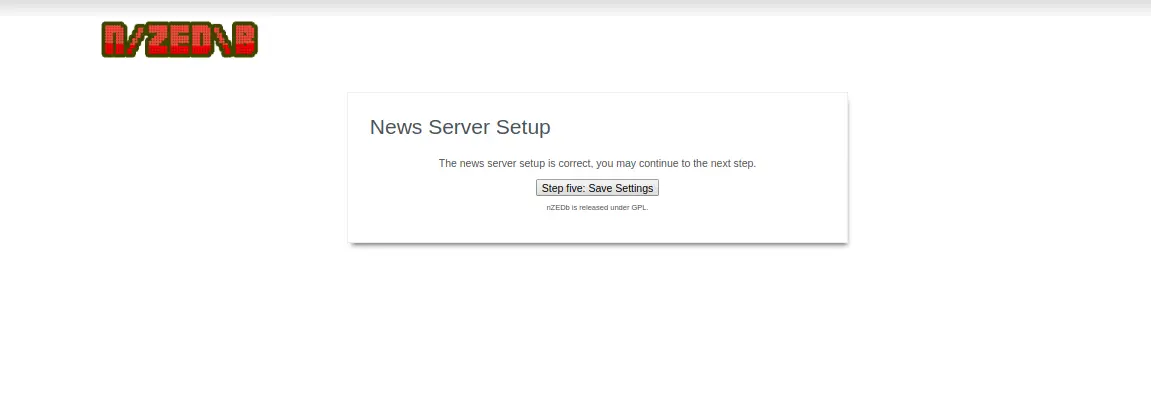Click the word "Setup" in the heading
The width and height of the screenshot is (1151, 410).
[x=520, y=127]
